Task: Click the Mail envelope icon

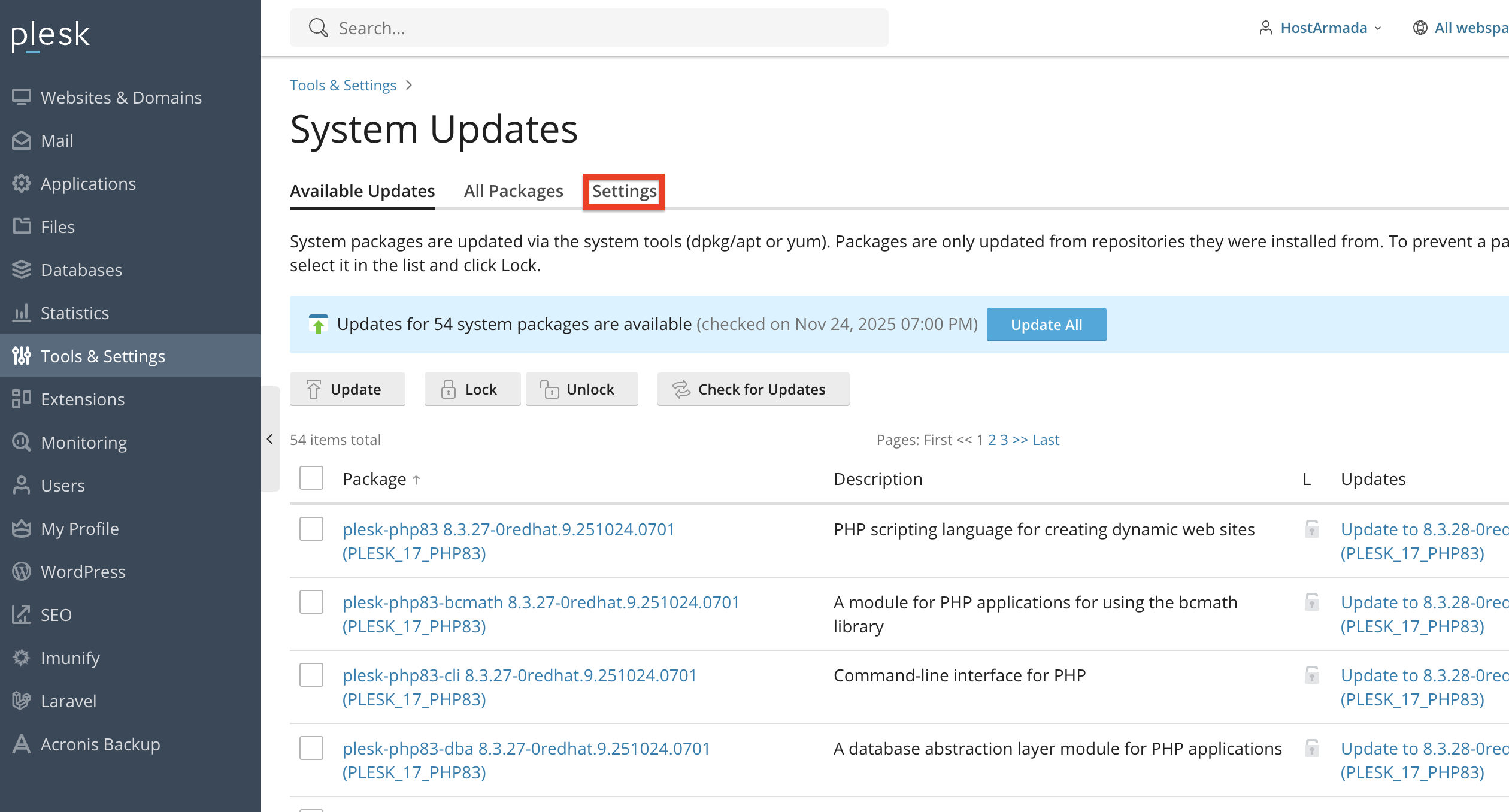Action: [x=22, y=140]
